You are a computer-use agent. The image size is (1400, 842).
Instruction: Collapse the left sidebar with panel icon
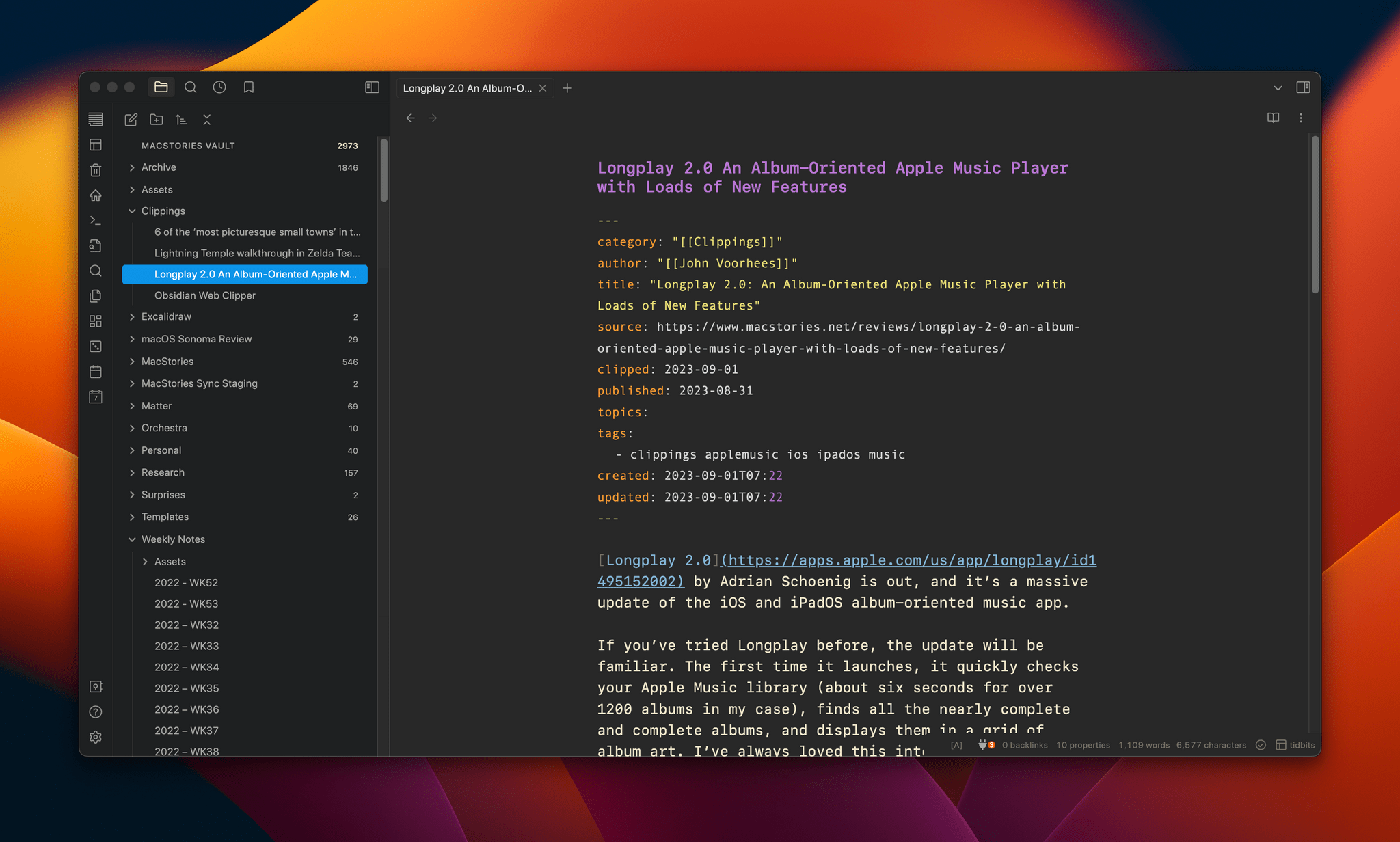[x=372, y=87]
